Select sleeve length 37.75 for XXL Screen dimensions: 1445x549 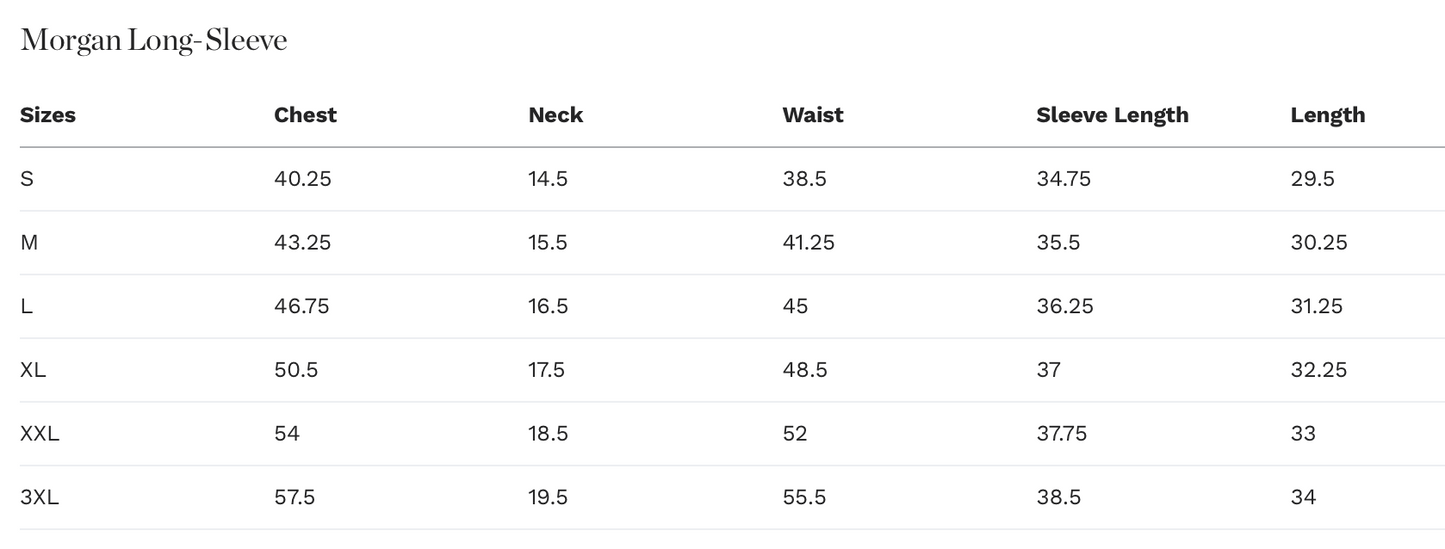point(1061,434)
